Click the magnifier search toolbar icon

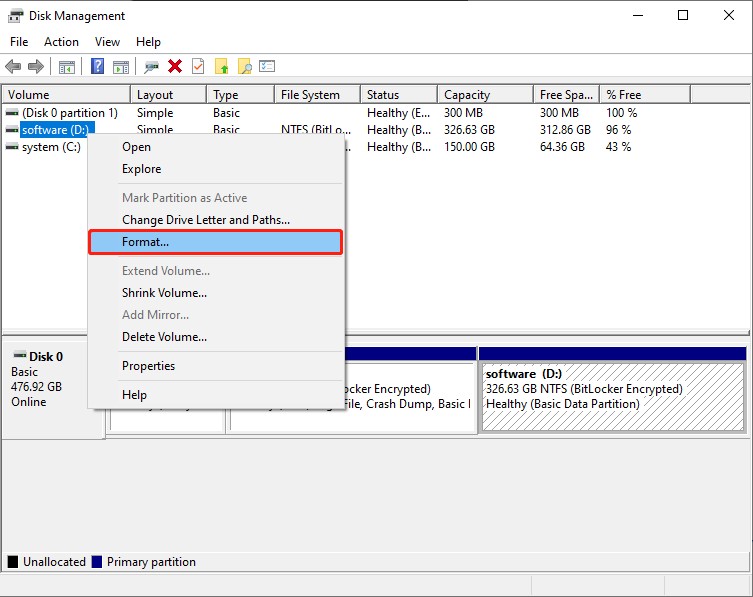[244, 67]
